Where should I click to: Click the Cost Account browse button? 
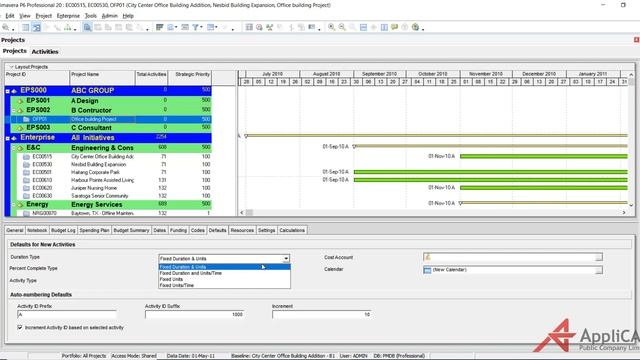point(598,257)
